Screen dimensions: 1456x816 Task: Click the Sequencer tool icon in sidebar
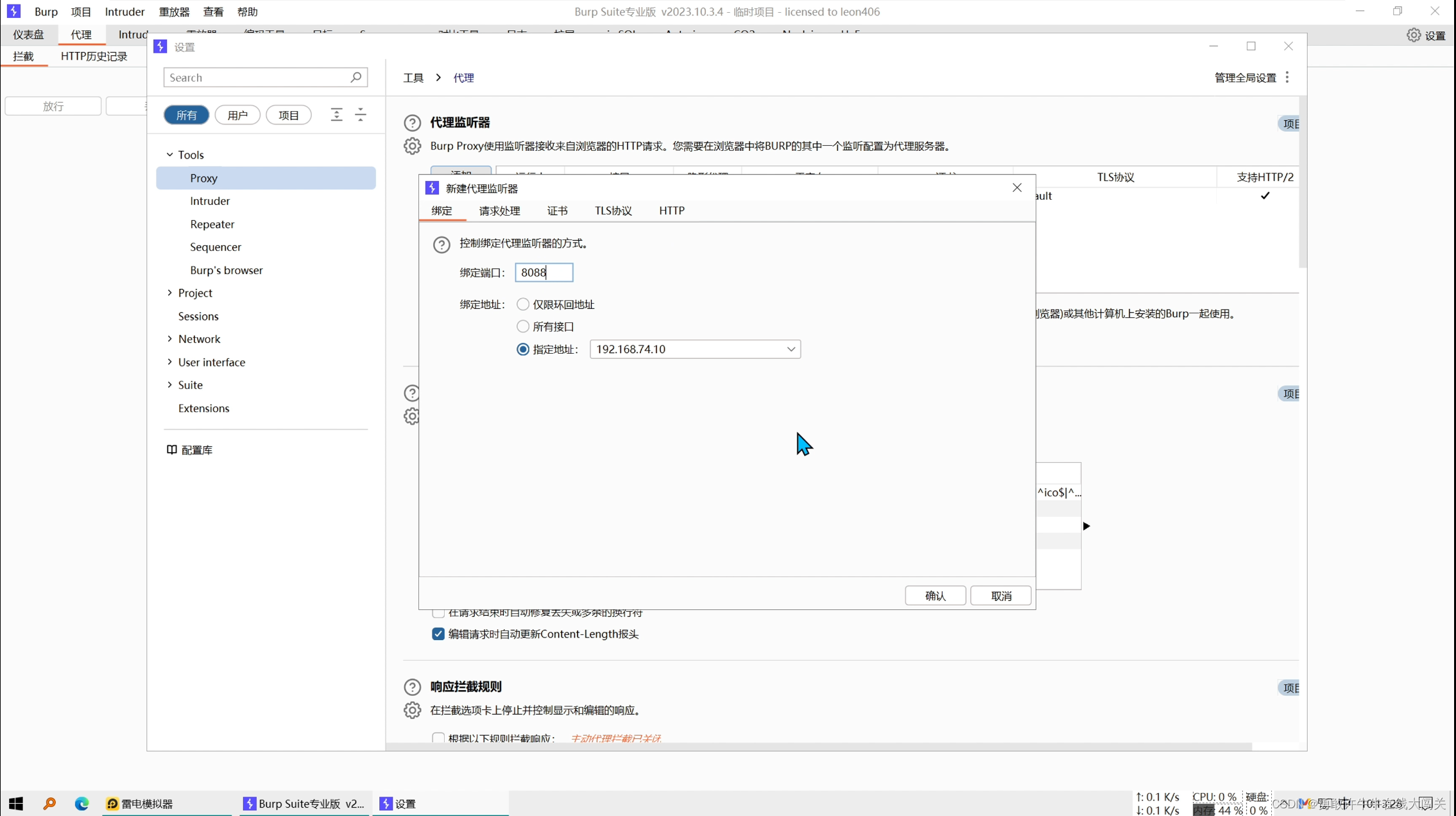(216, 246)
